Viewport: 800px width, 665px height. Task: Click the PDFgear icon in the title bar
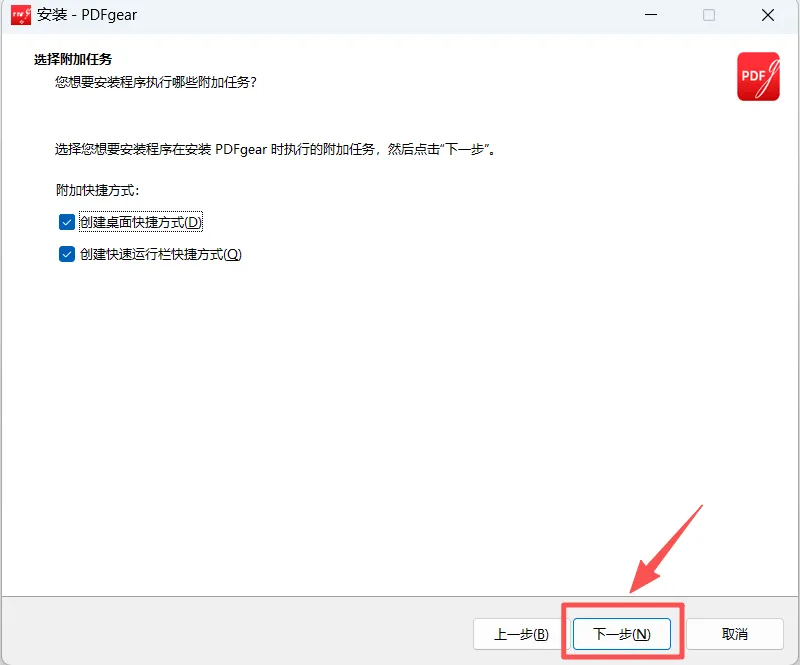[x=21, y=15]
